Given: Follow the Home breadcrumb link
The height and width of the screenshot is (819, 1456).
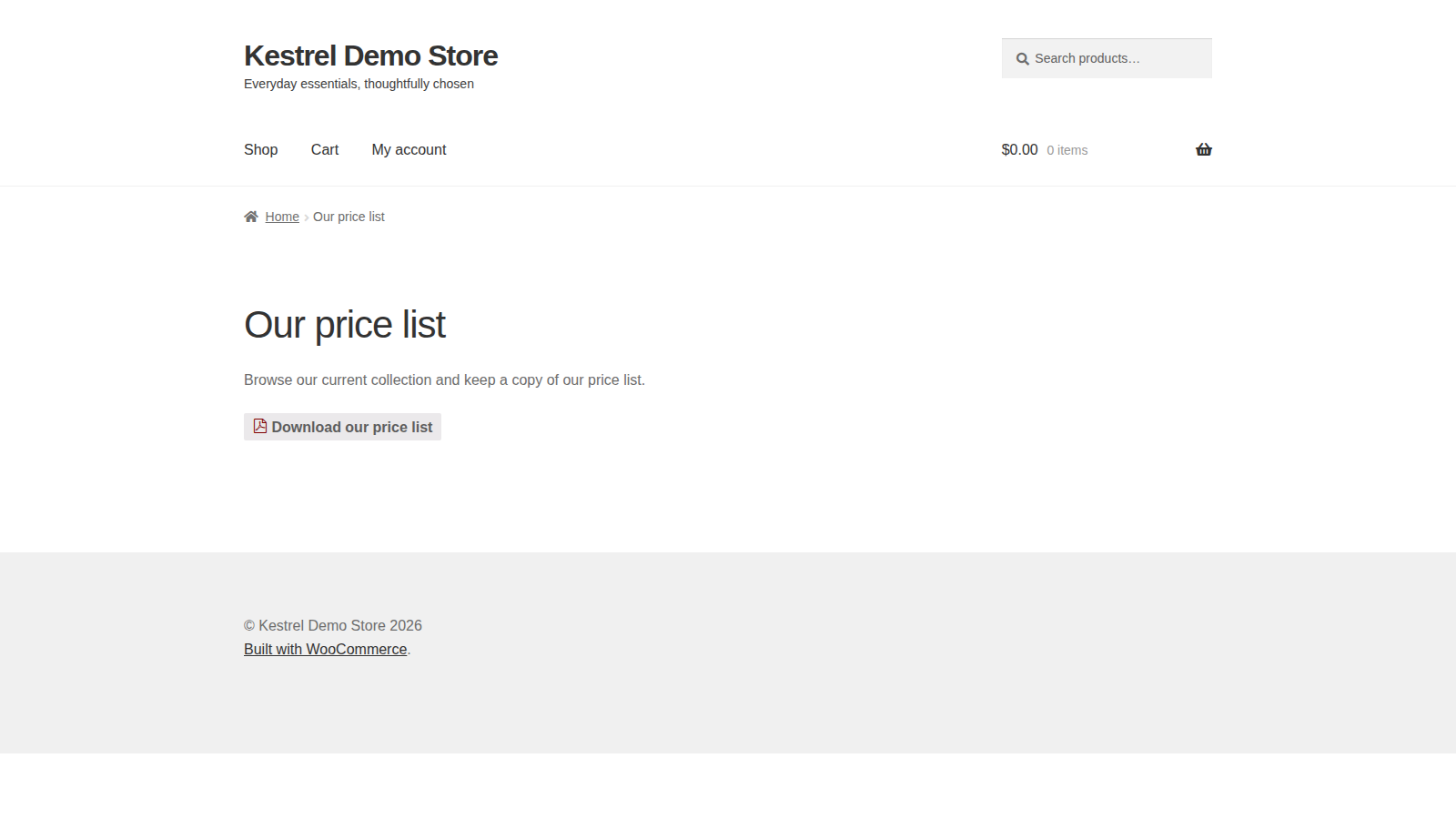Looking at the screenshot, I should coord(282,217).
